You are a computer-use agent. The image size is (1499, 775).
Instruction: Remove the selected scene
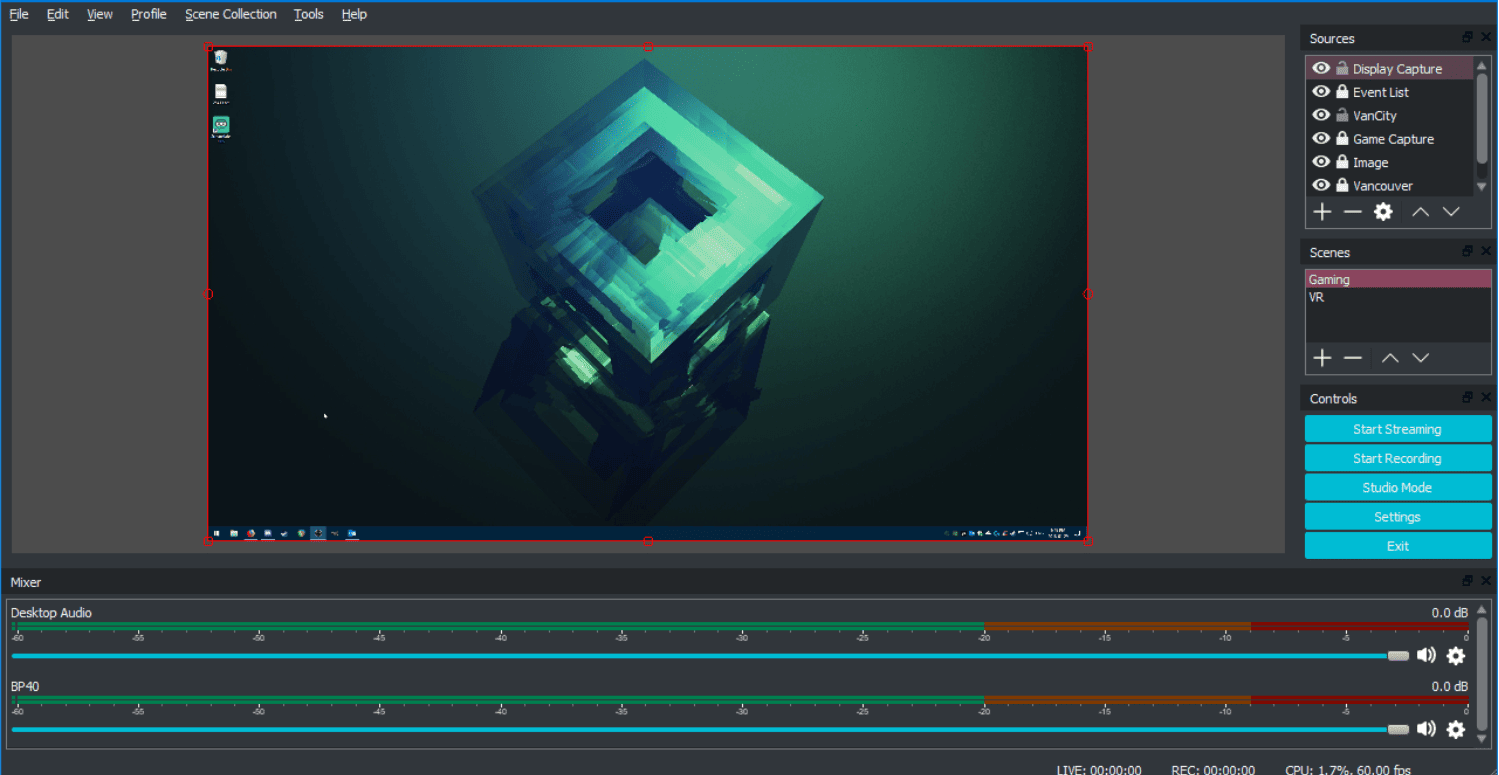[1353, 358]
